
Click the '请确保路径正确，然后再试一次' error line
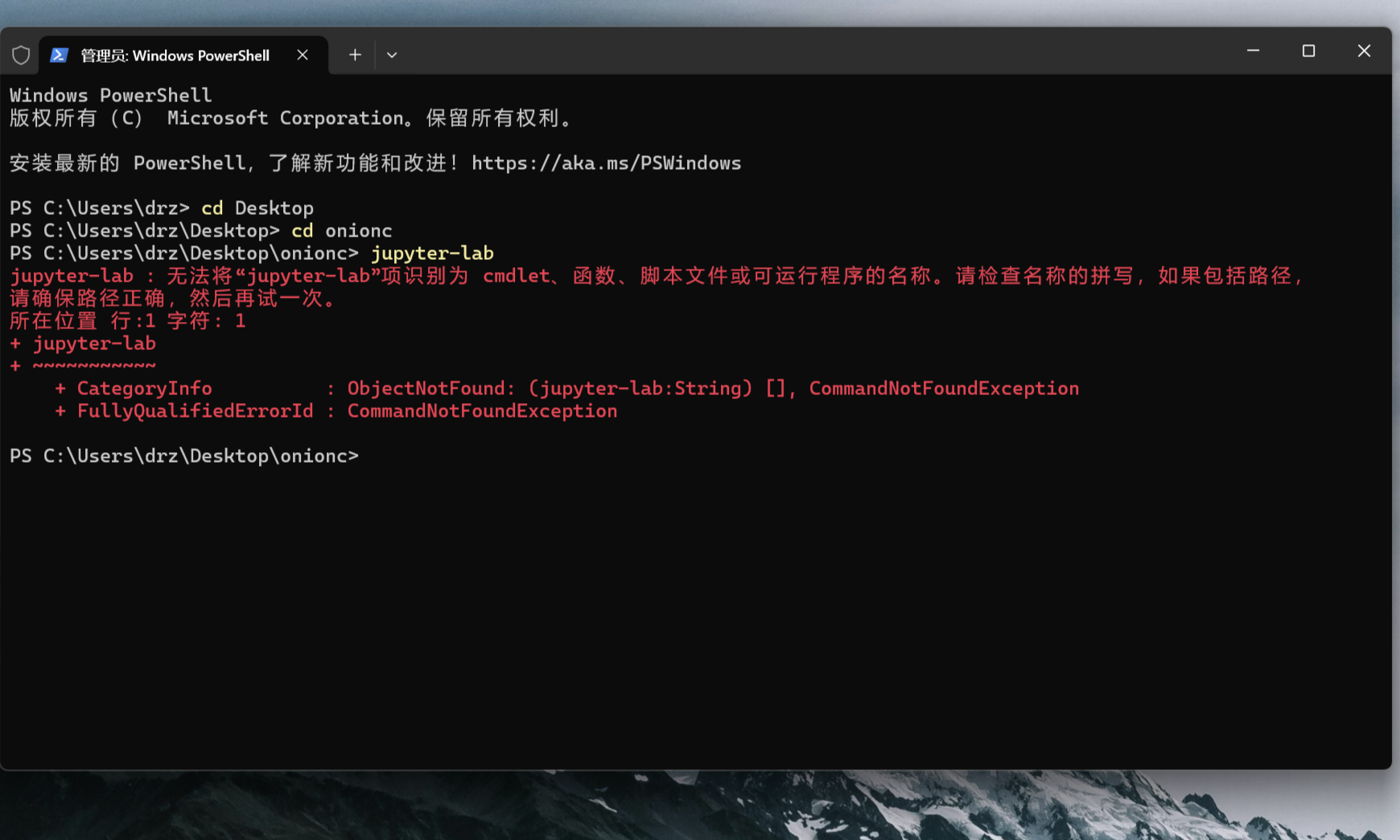click(x=173, y=299)
